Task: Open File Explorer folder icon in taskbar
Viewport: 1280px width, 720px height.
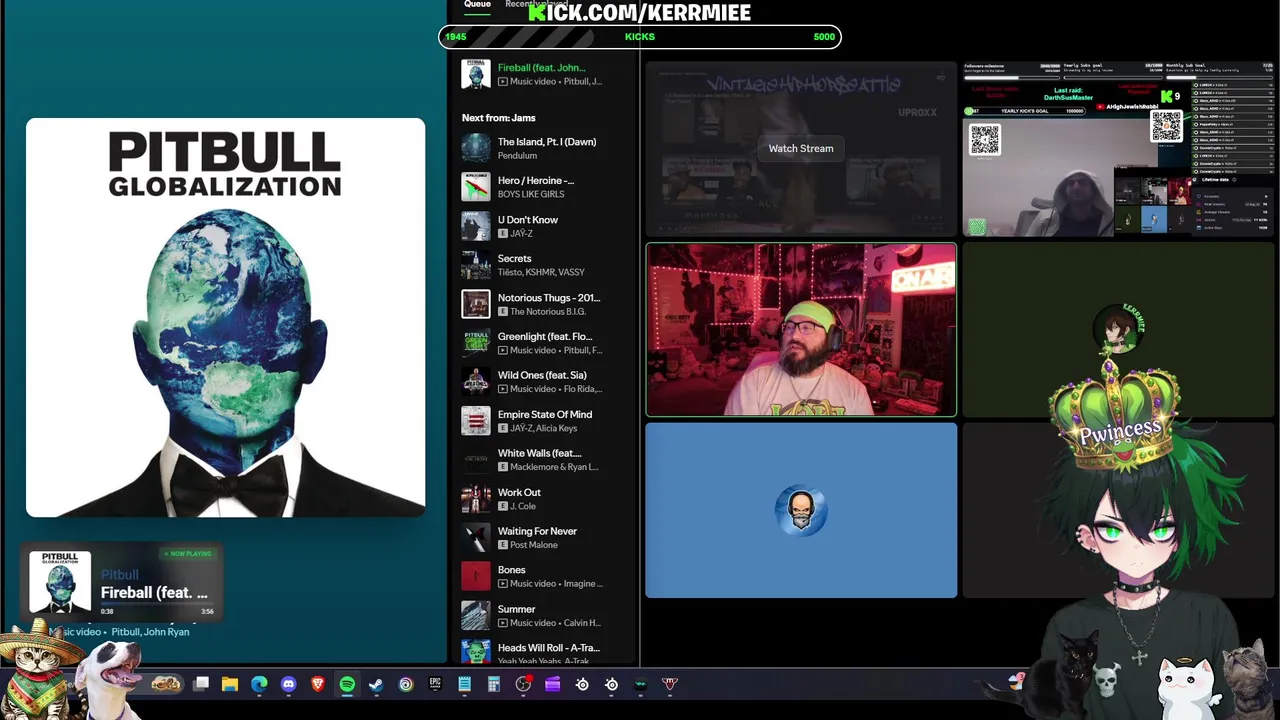Action: [x=230, y=684]
